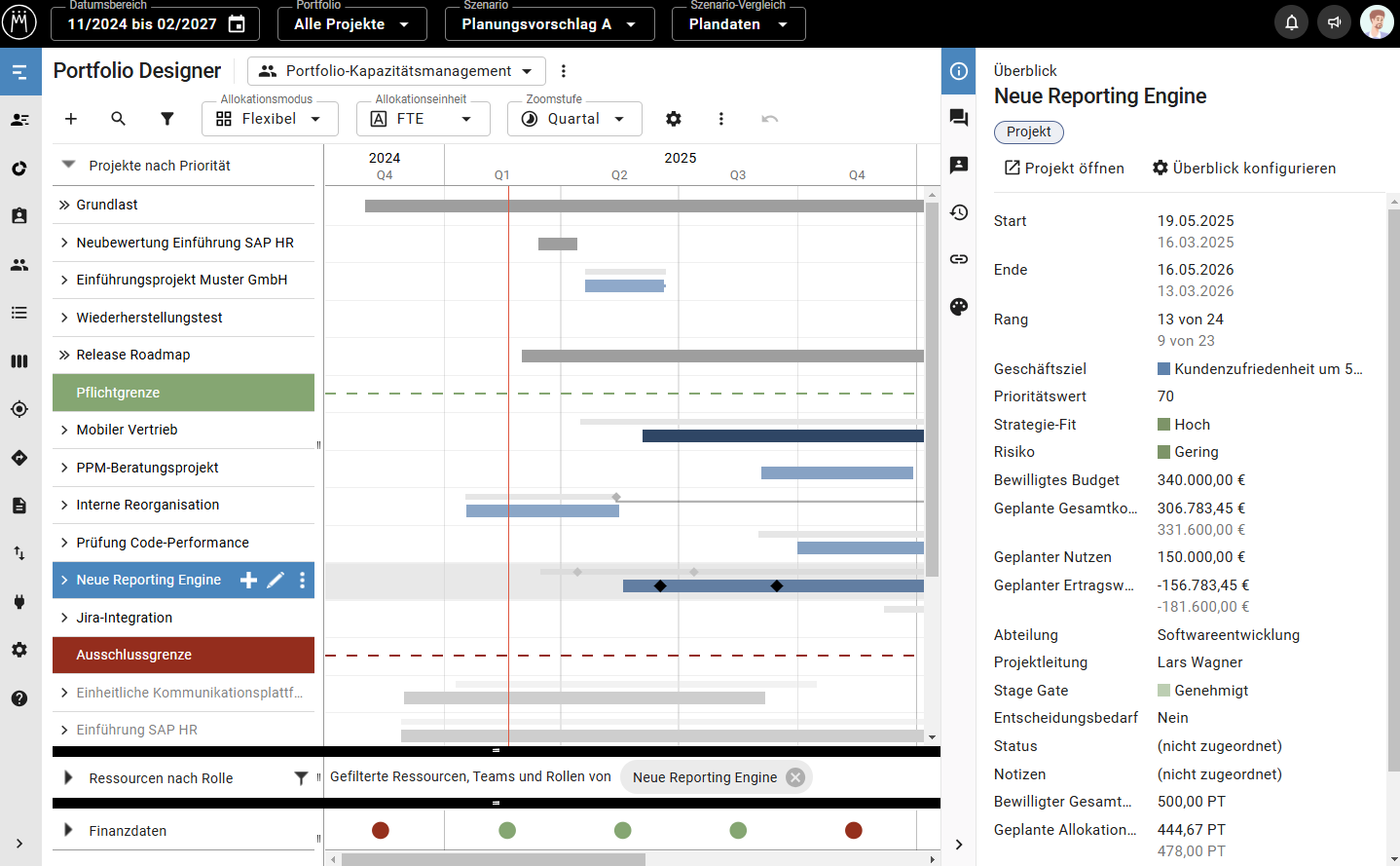
Task: Open the sidebar settings gear
Action: [x=19, y=650]
